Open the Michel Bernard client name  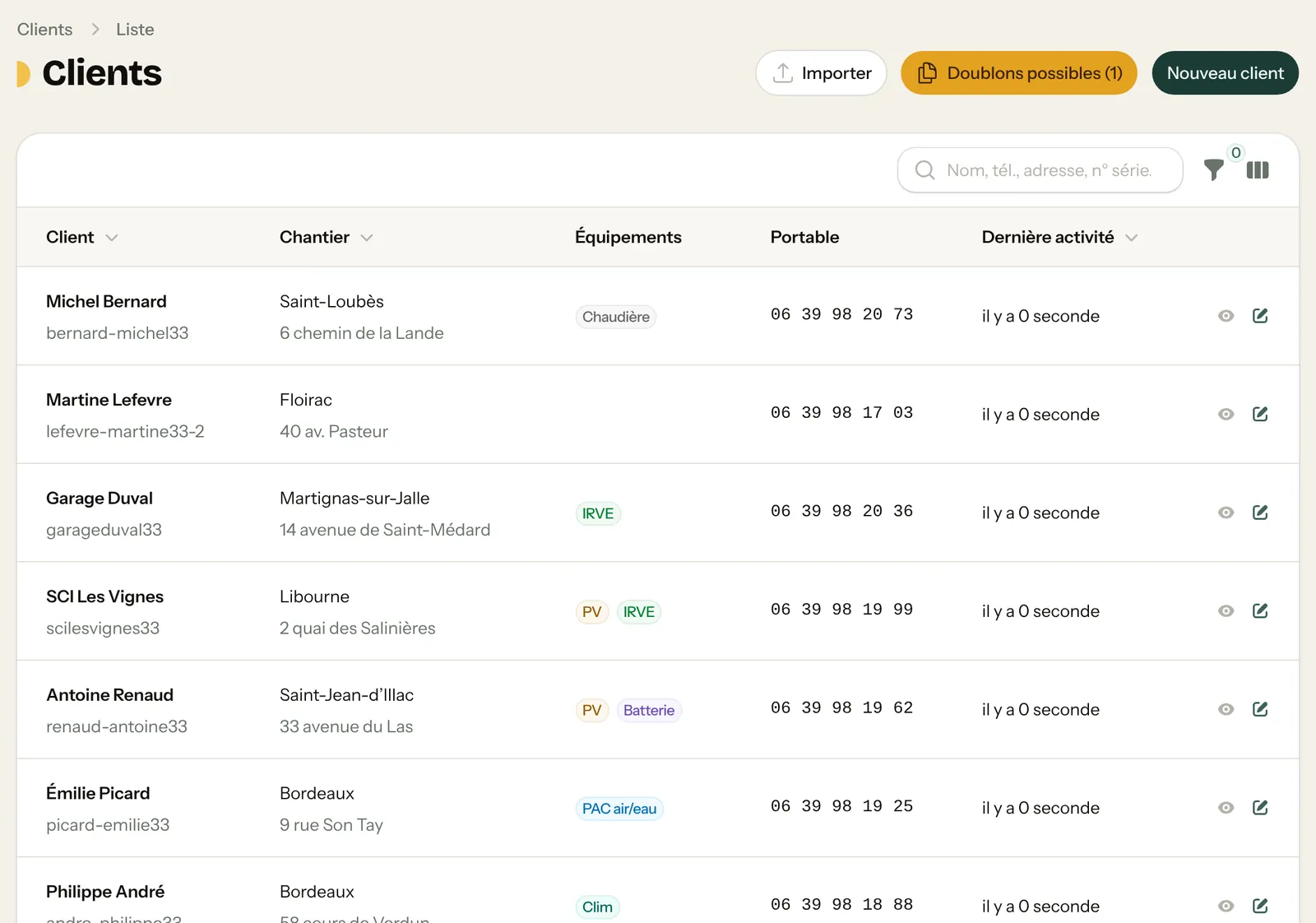[106, 301]
